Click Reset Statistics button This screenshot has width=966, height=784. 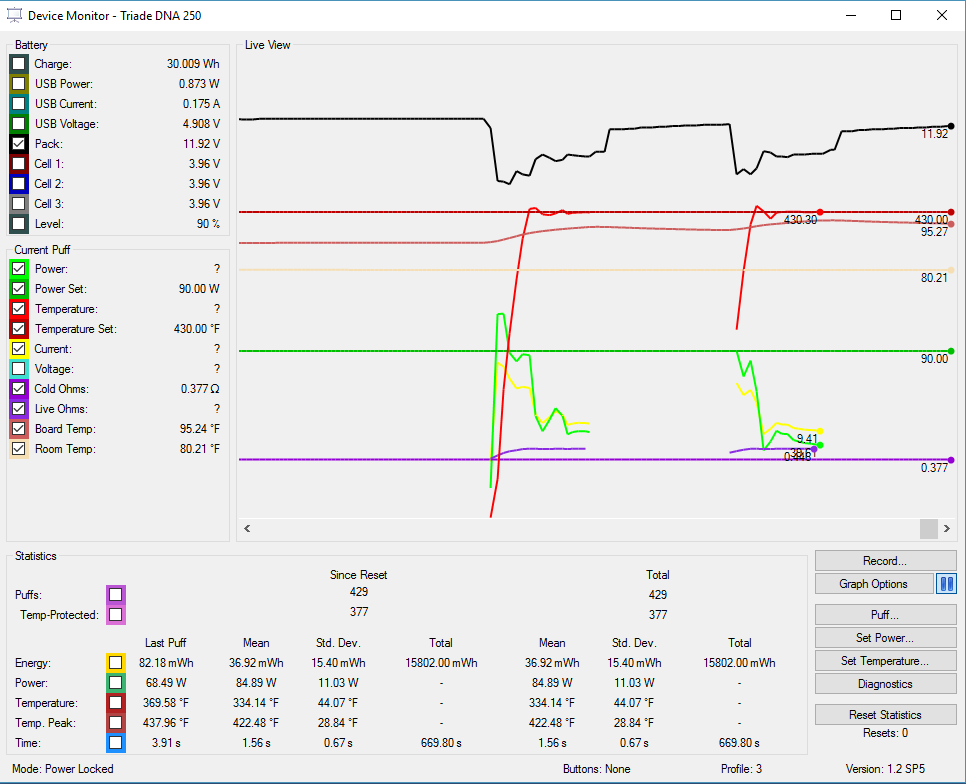(x=885, y=715)
